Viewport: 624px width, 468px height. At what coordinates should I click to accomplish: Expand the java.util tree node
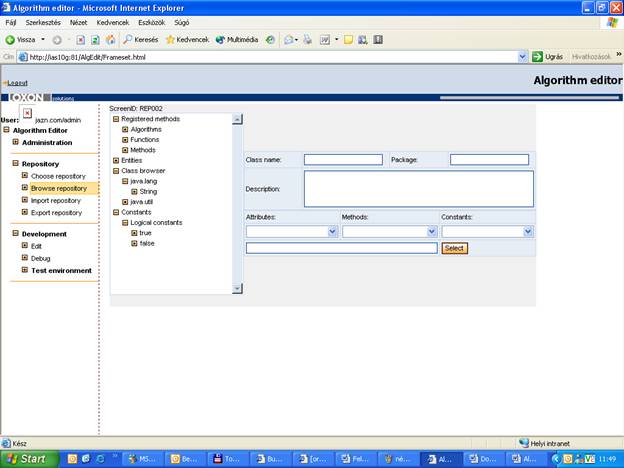125,202
